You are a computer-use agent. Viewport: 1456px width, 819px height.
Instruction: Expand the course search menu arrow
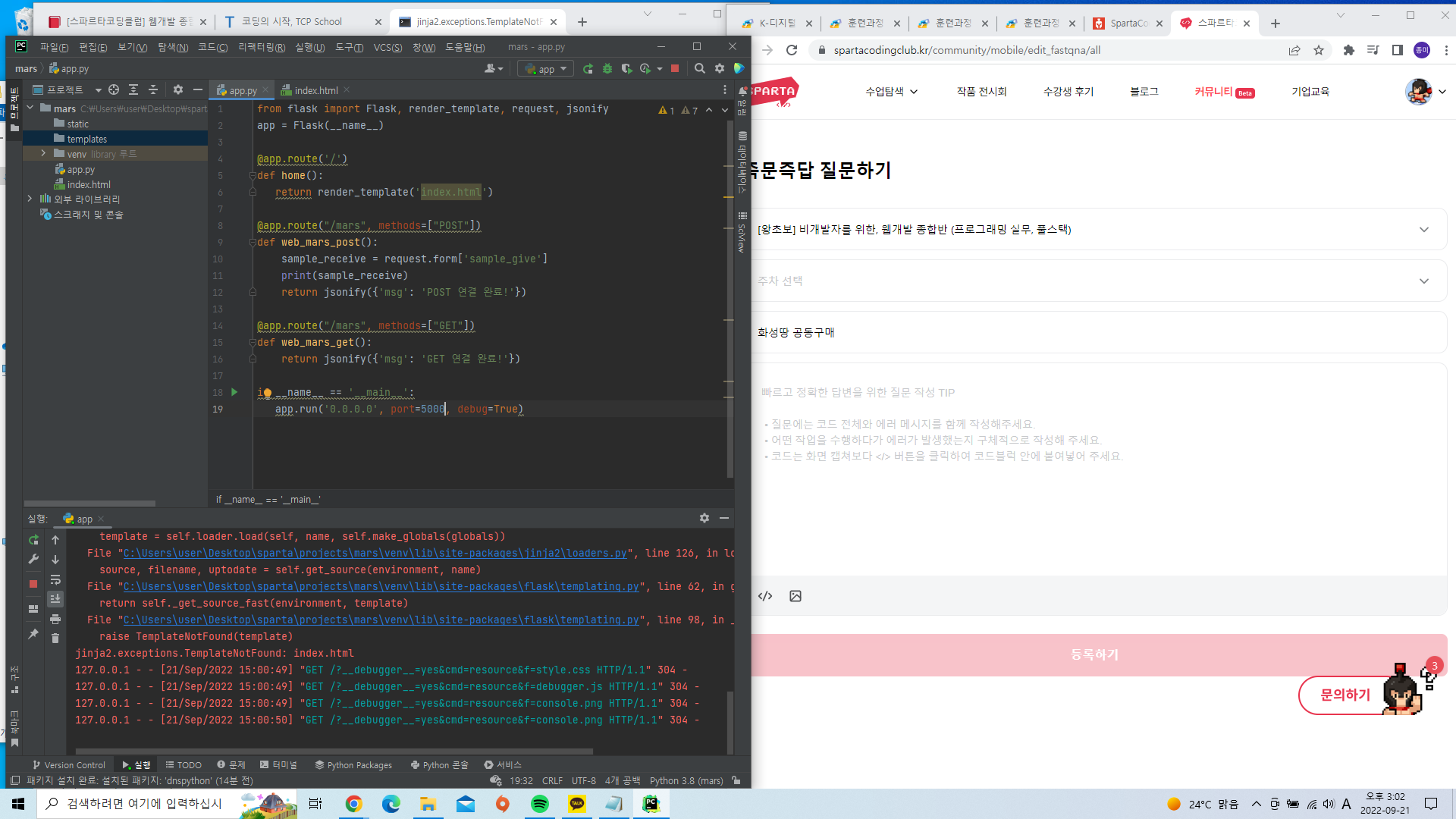pyautogui.click(x=914, y=92)
